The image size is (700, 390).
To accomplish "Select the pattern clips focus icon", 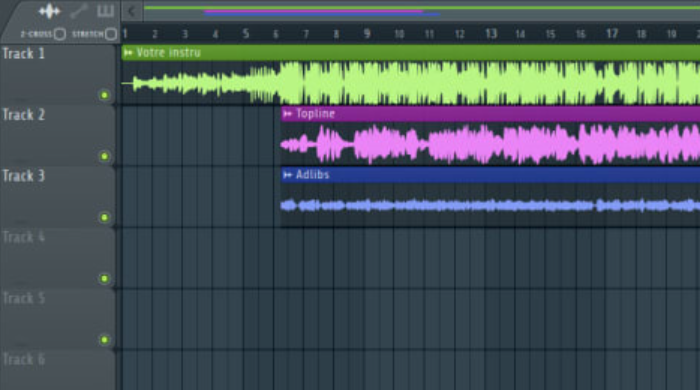I will (x=105, y=11).
